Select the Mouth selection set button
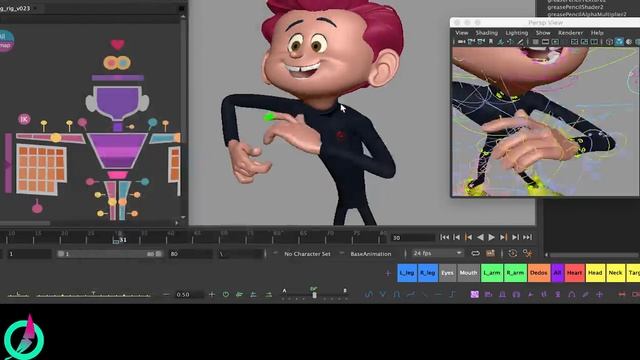Viewport: 640px width, 360px height. tap(468, 273)
